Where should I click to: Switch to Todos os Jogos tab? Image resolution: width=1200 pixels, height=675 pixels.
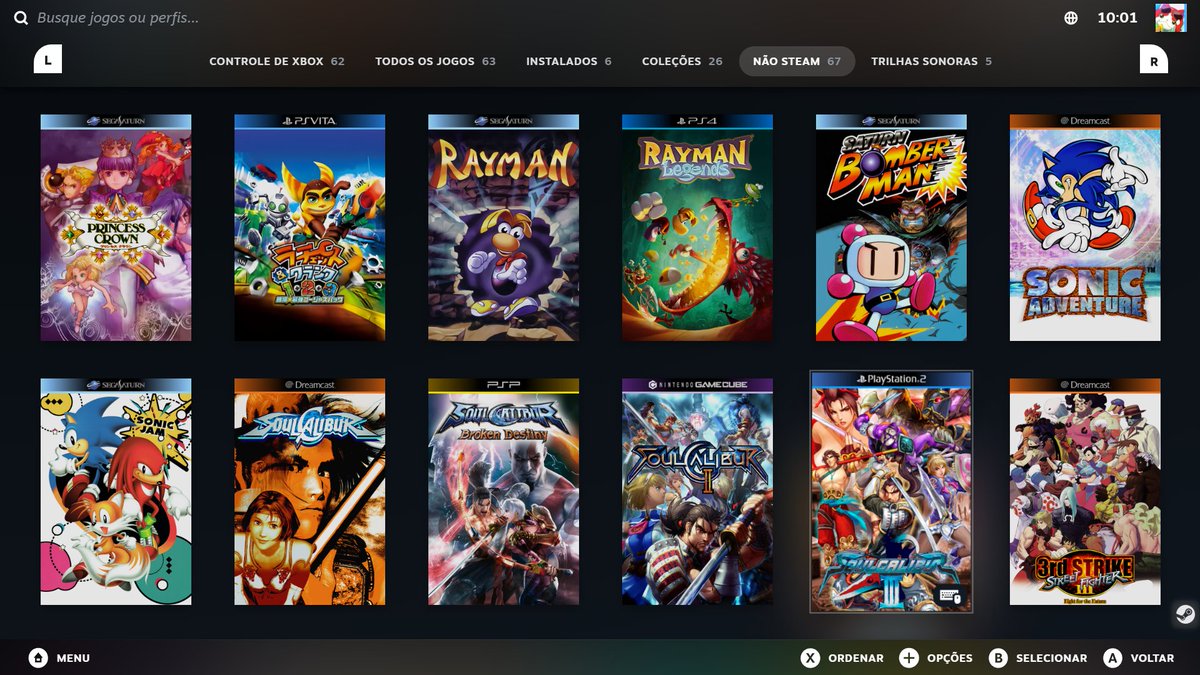pyautogui.click(x=435, y=61)
